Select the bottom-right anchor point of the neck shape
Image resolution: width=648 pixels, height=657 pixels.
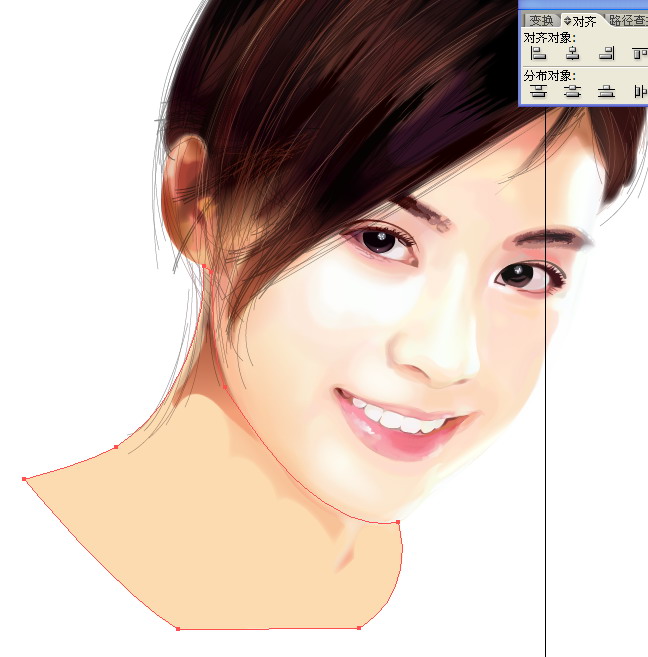click(x=359, y=628)
